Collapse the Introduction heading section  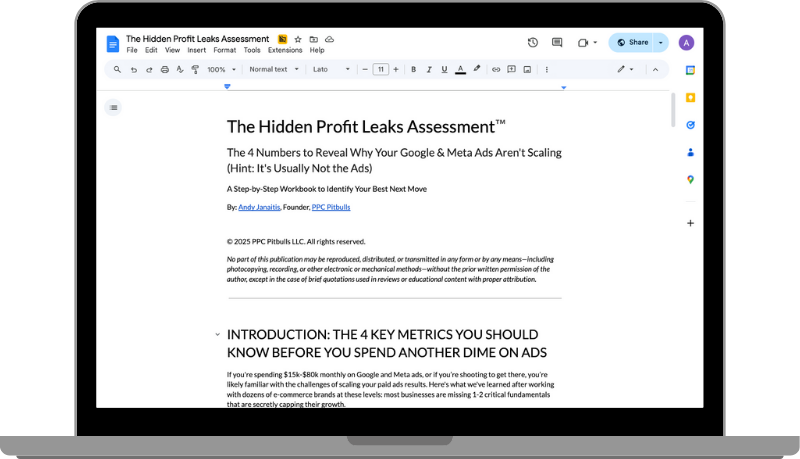point(217,334)
